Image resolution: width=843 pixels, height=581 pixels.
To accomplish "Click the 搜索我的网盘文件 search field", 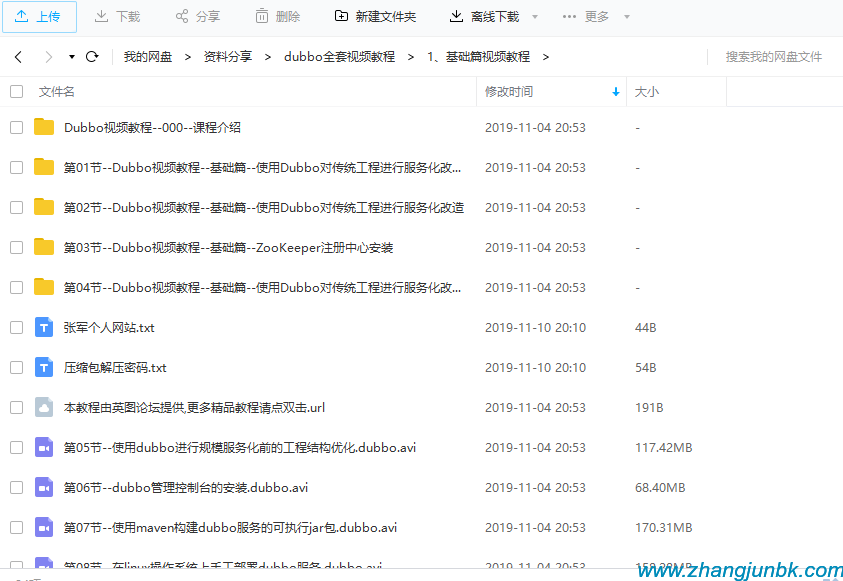I will click(x=773, y=57).
